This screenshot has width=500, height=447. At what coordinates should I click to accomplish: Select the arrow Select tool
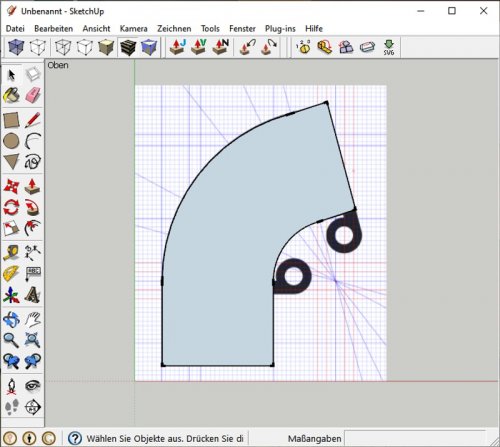(x=12, y=75)
